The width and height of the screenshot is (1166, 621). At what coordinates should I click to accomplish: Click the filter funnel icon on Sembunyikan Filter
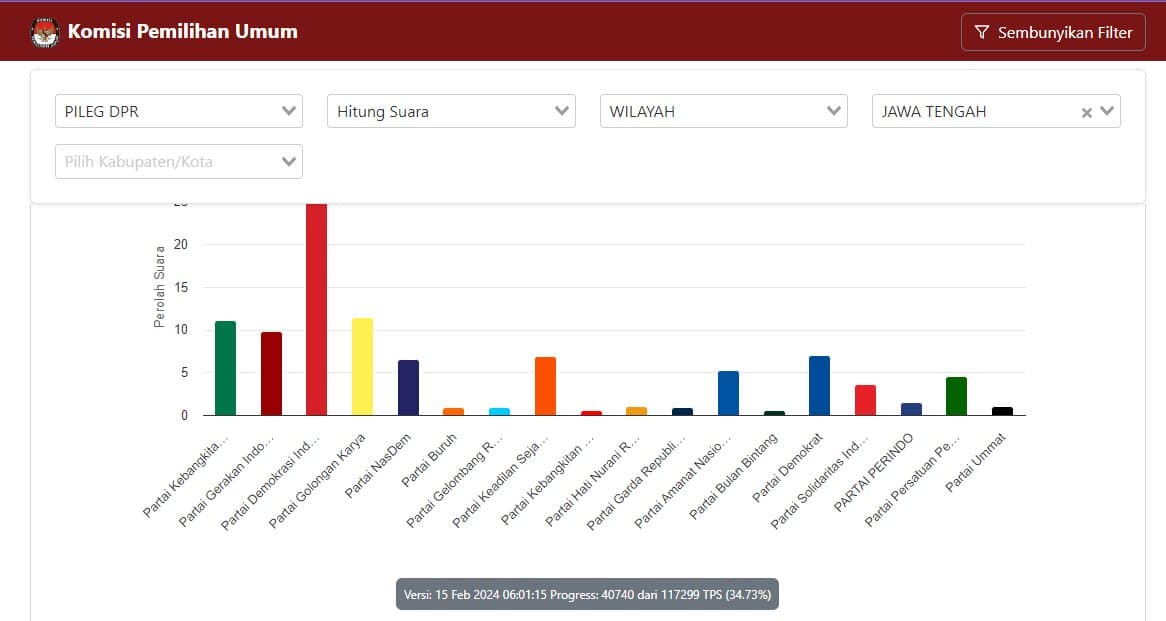coord(981,31)
